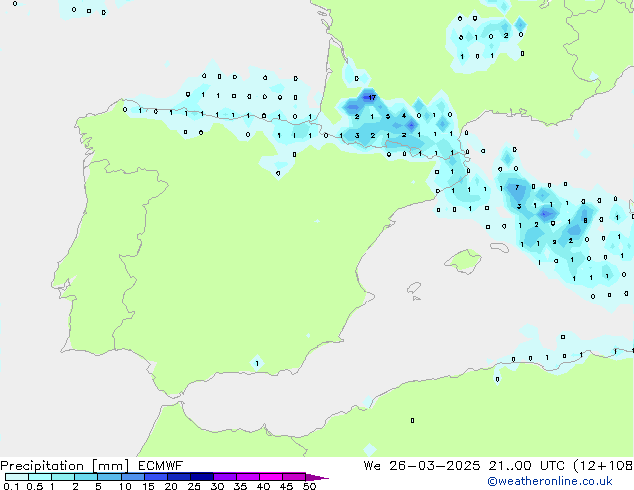Pick the 25–30 mm dark navy swatch
Viewport: 634px width, 490px height.
point(201,477)
